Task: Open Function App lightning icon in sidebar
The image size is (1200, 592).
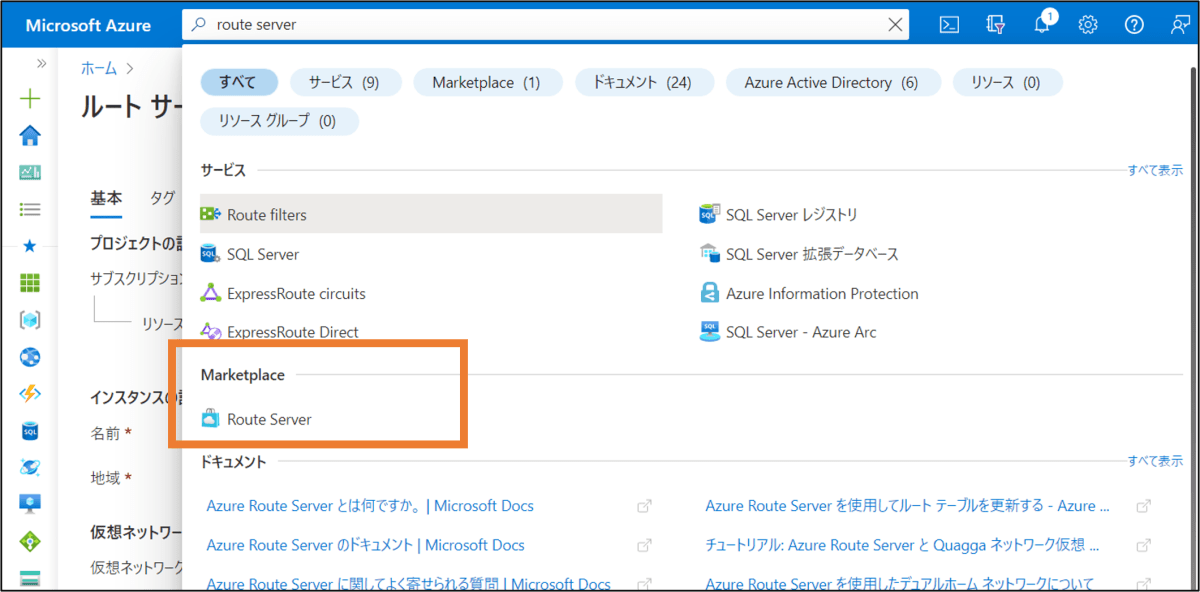Action: click(30, 394)
